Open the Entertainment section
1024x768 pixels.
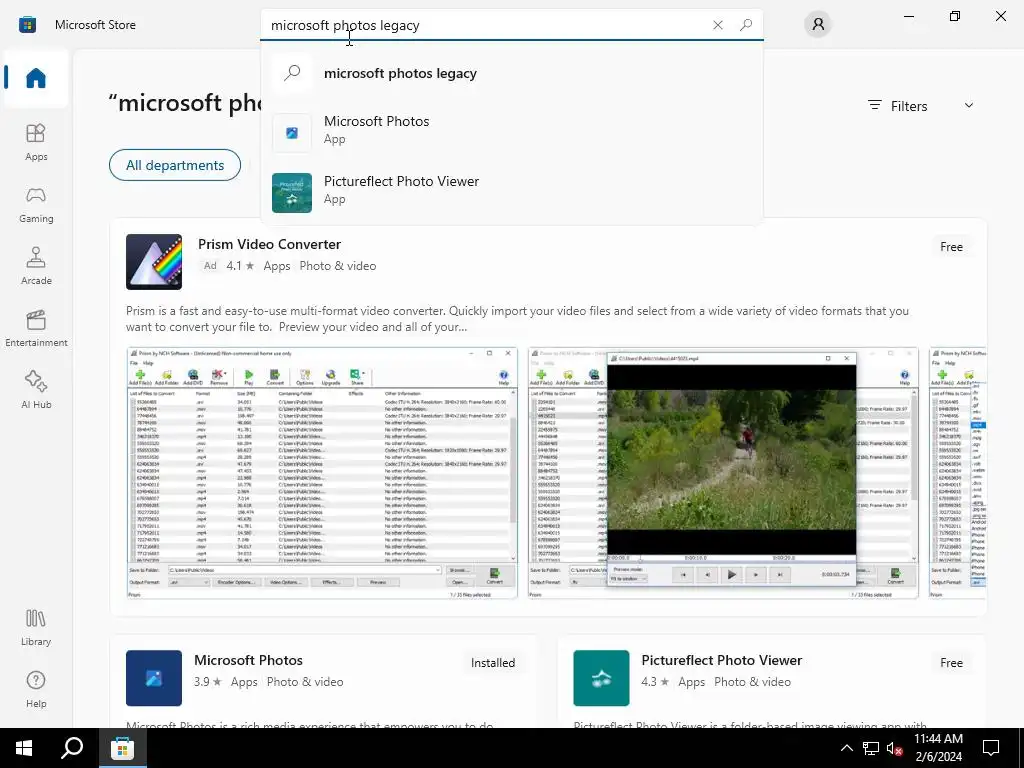tap(36, 328)
